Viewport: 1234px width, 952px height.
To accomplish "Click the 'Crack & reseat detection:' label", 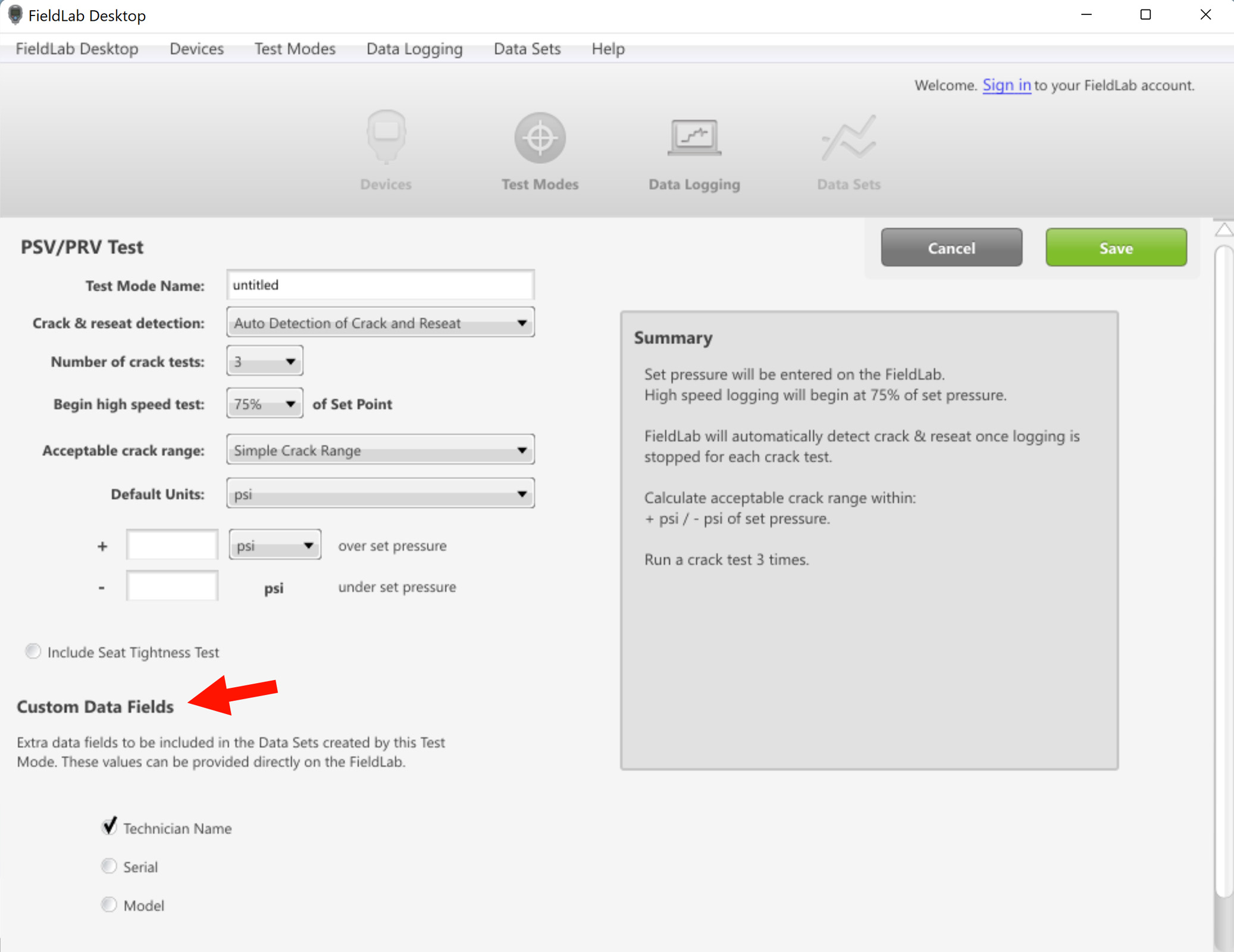I will coord(118,322).
